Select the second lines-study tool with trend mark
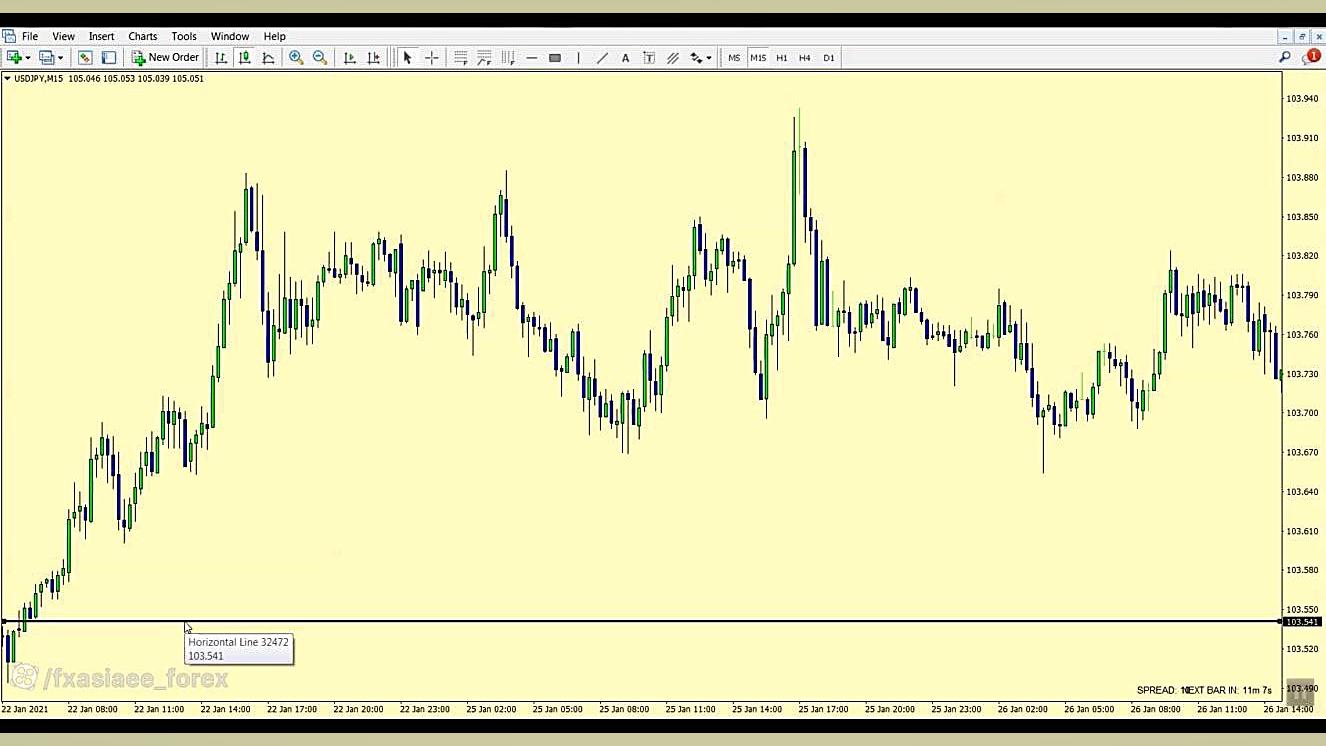The image size is (1326, 746). click(484, 58)
